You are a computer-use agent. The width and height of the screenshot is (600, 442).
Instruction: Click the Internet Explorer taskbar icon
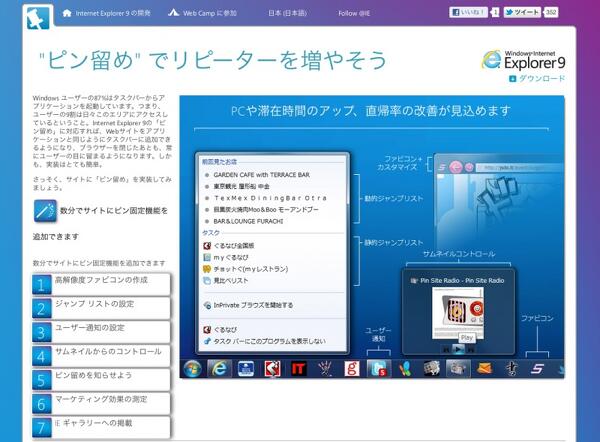219,369
